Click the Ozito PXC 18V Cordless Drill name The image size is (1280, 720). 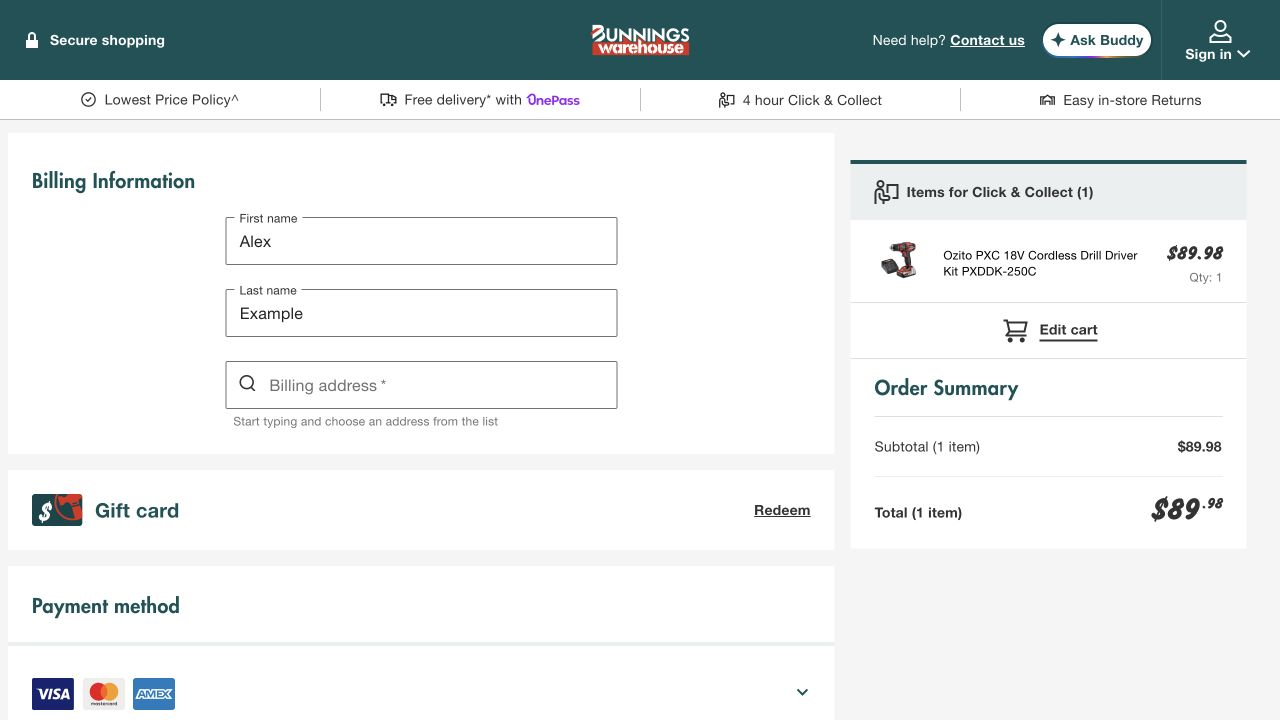click(x=1040, y=263)
